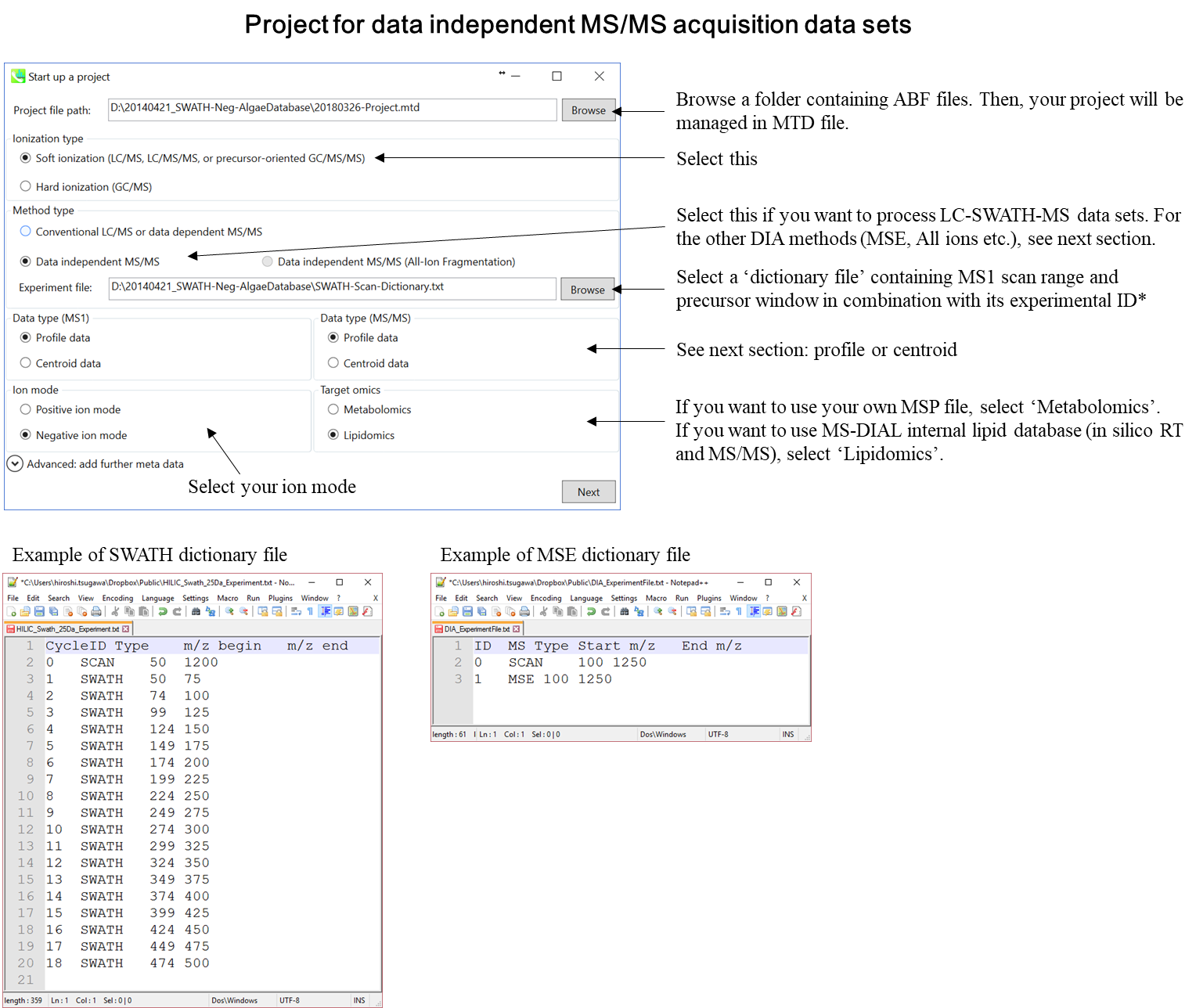
Task: Toggle Indent Guide icon in DIA_ExperimentFile Notepad++ toolbar
Action: (x=753, y=611)
